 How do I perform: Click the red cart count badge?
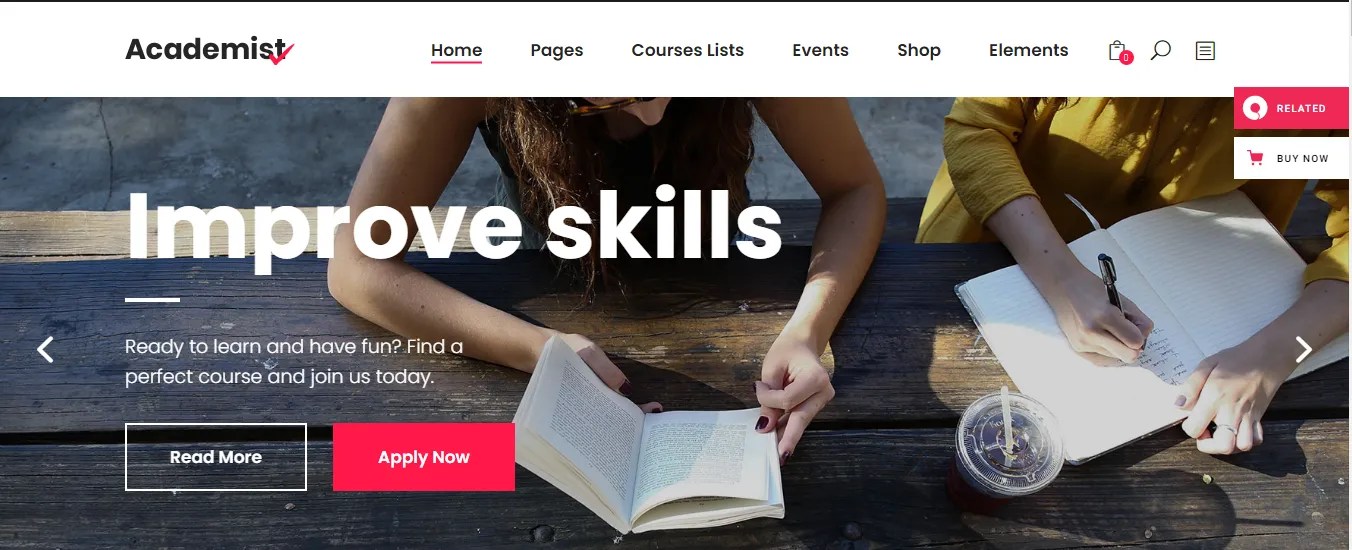pyautogui.click(x=1126, y=58)
